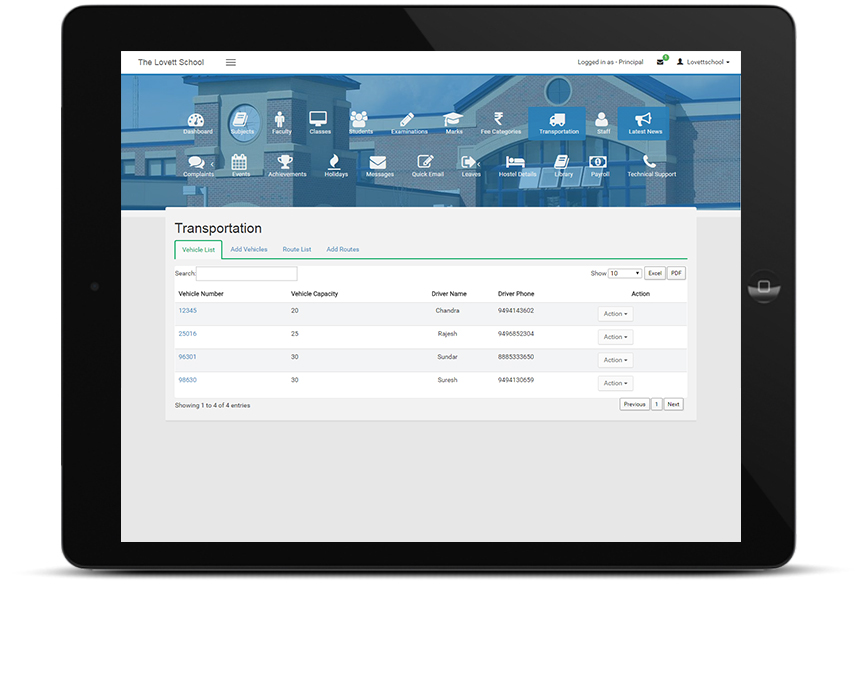This screenshot has width=867, height=676.
Task: Open Classes monitor icon
Action: [319, 121]
